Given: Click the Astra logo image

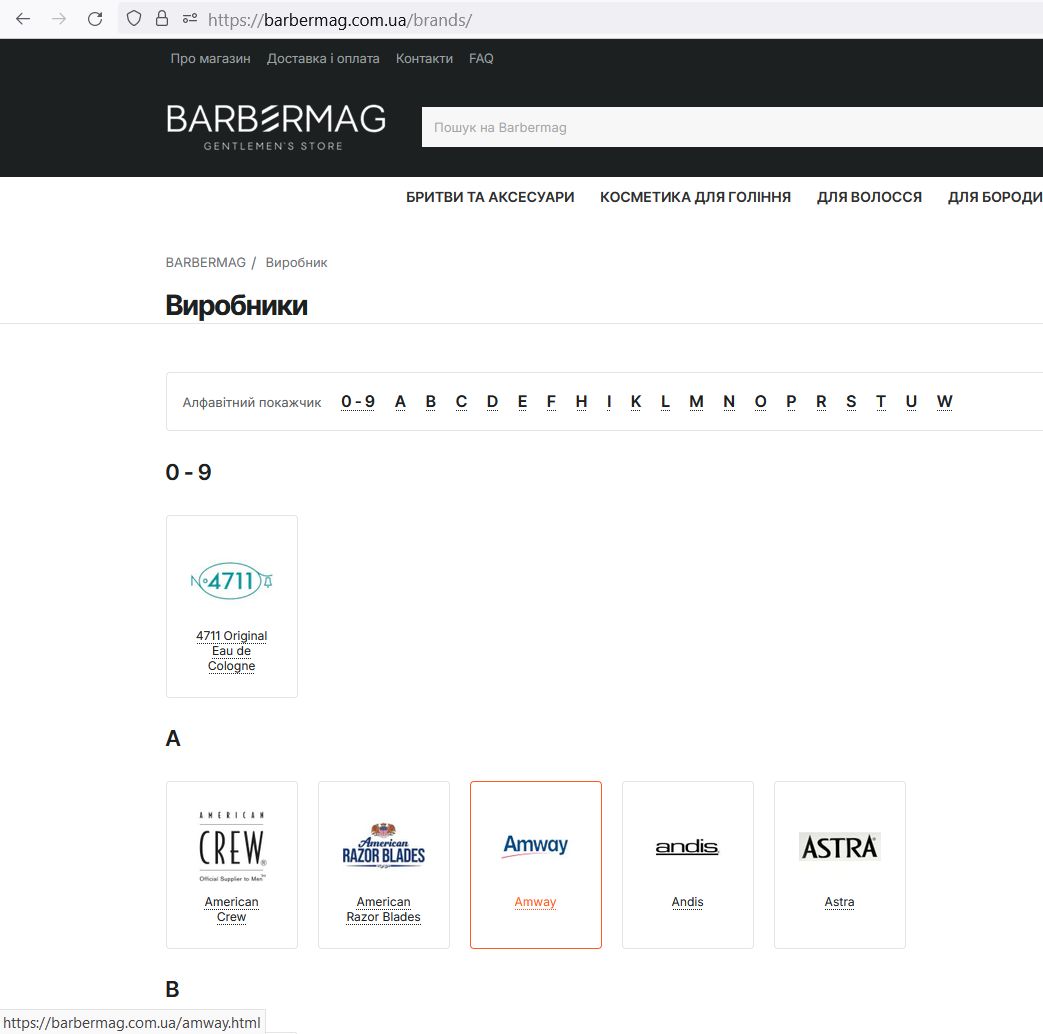Looking at the screenshot, I should [839, 846].
